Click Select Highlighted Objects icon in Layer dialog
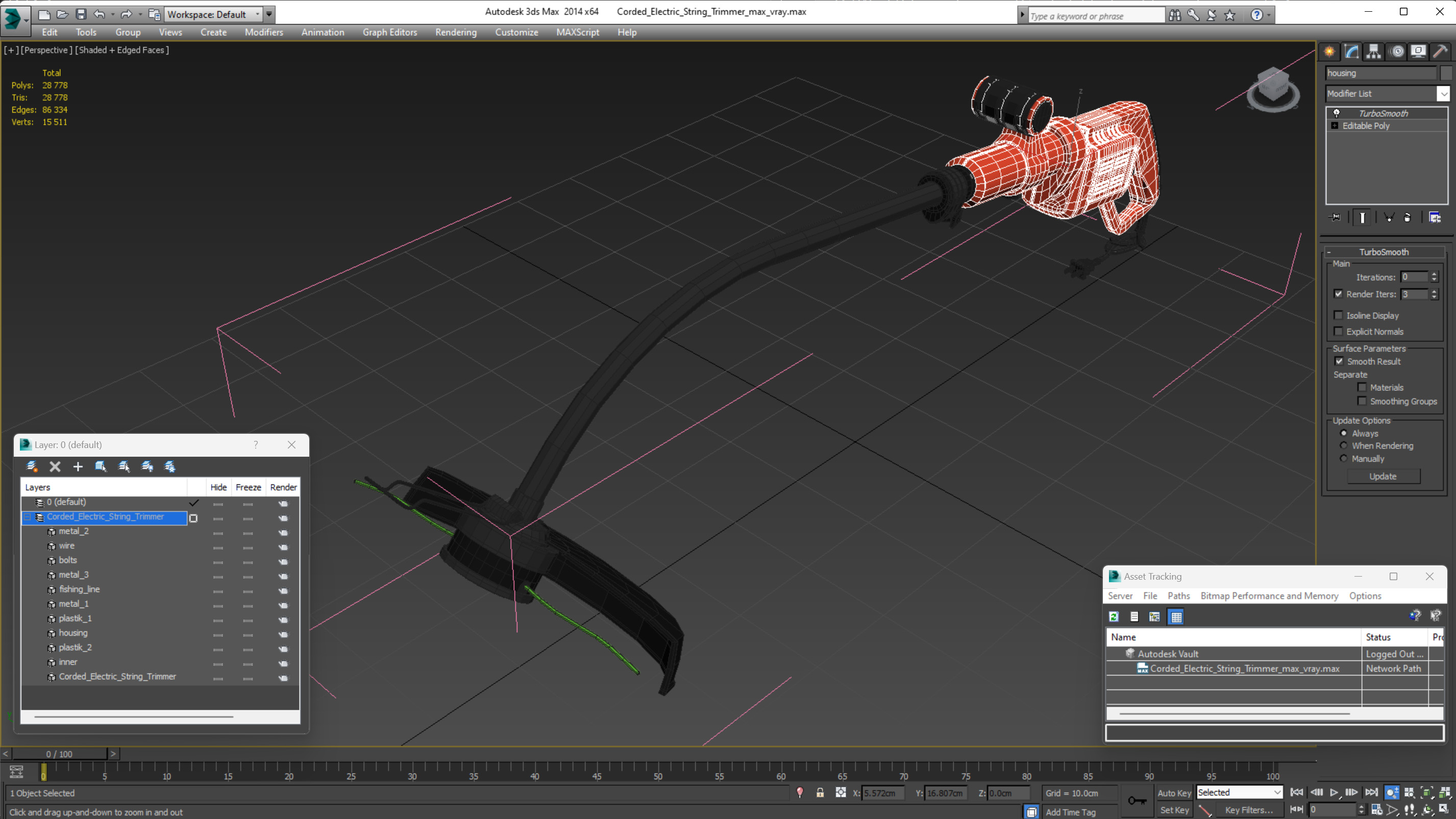The height and width of the screenshot is (819, 1456). click(x=101, y=466)
